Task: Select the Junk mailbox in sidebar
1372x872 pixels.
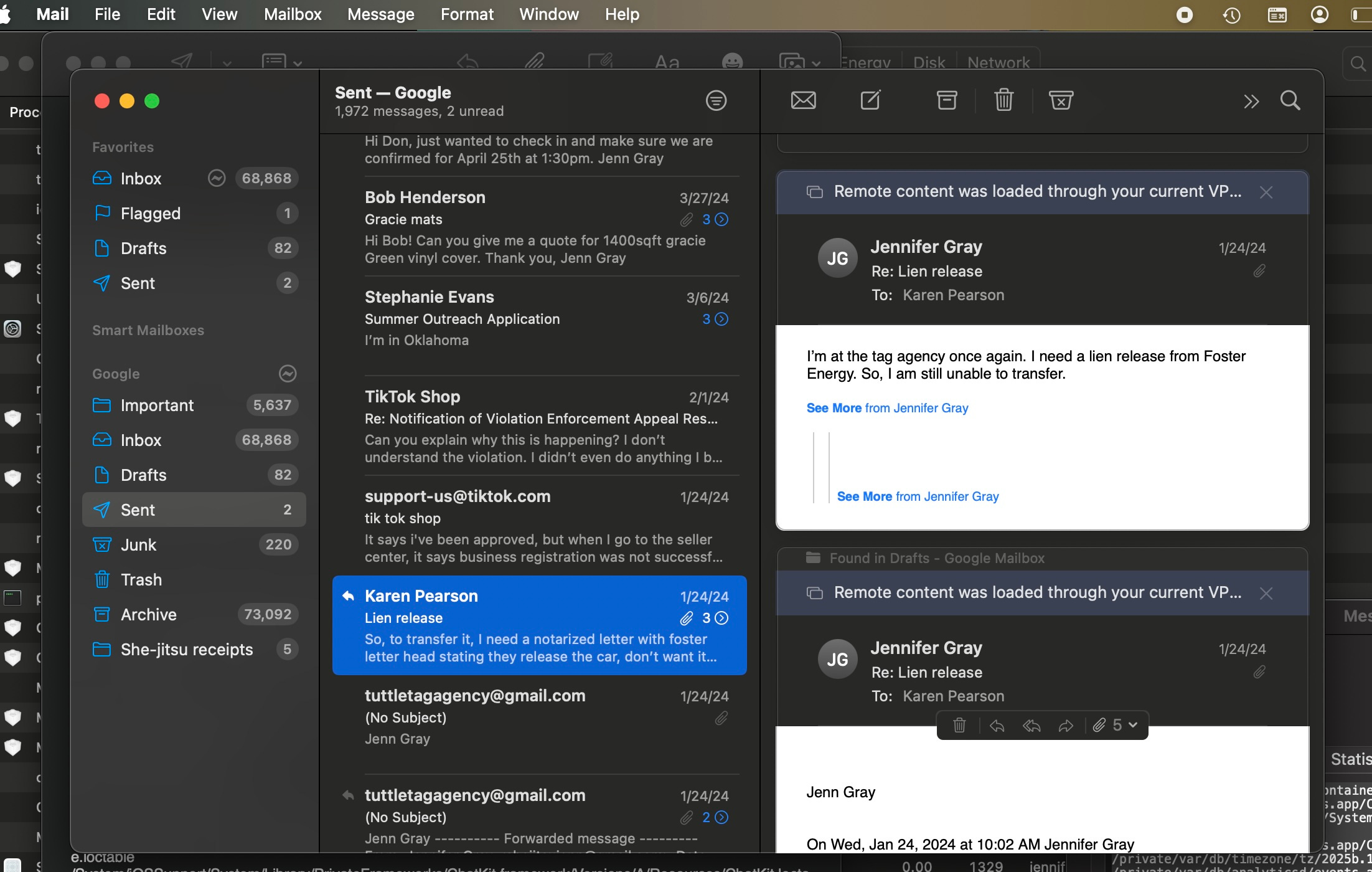Action: (x=138, y=545)
